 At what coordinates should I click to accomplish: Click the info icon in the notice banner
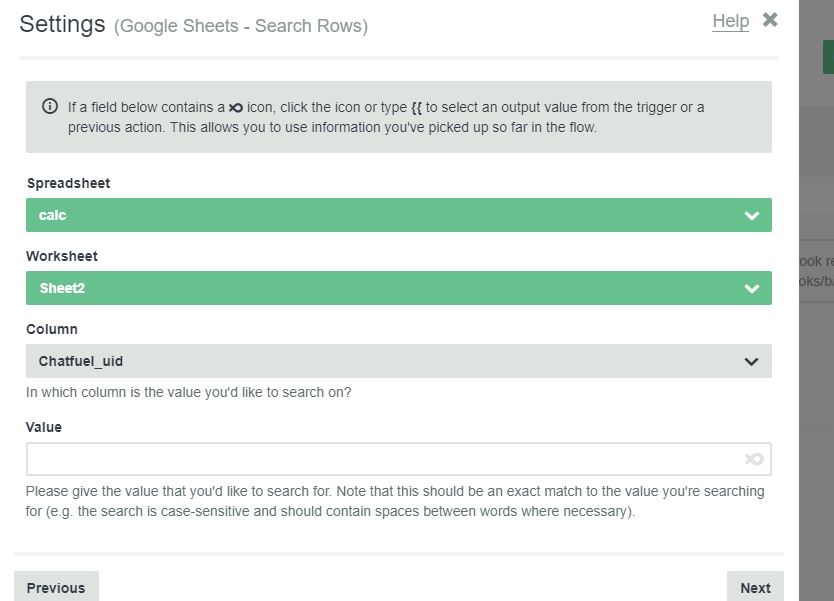pos(50,107)
